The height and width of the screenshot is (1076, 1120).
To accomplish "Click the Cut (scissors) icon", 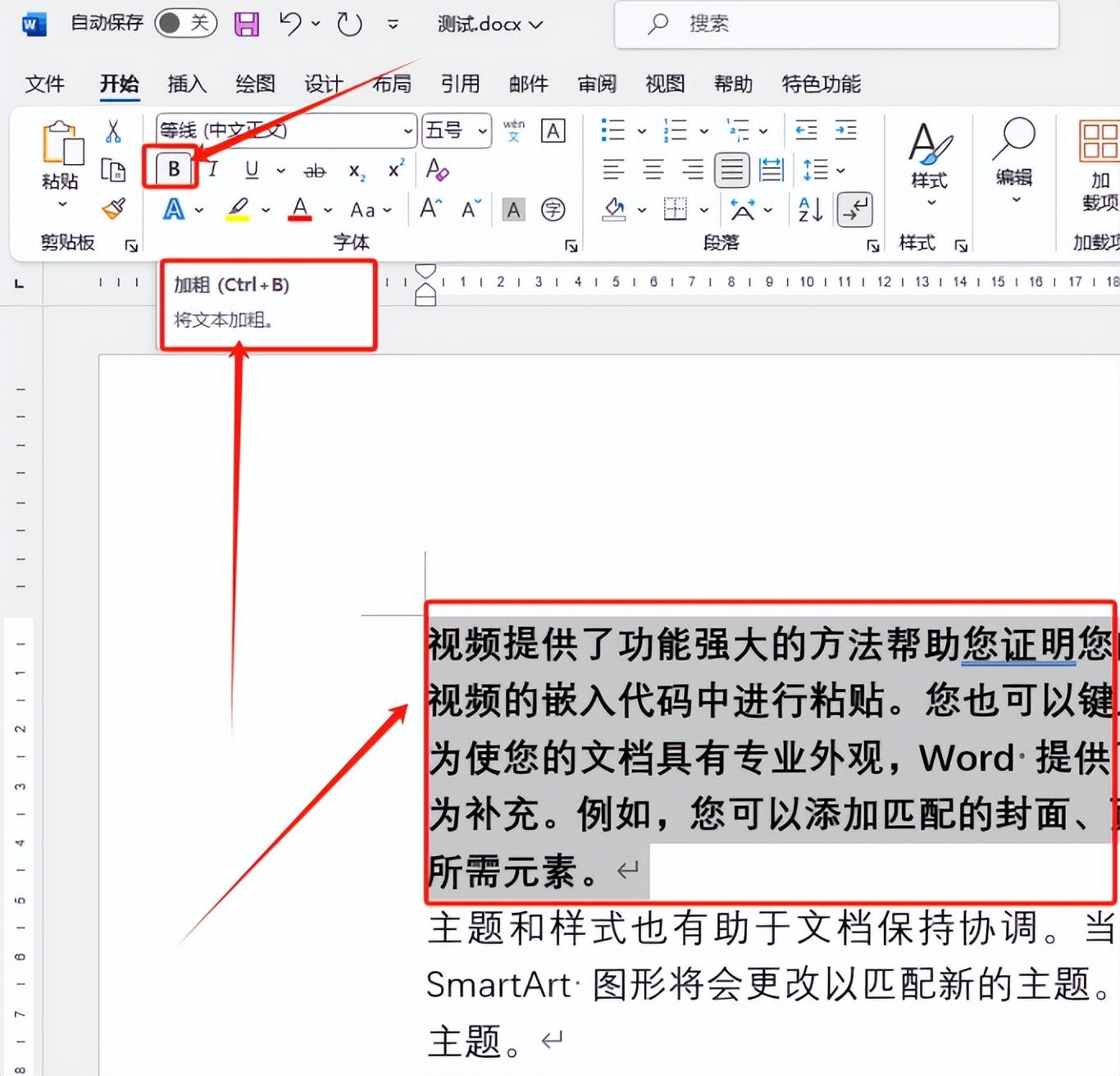I will coord(112,131).
